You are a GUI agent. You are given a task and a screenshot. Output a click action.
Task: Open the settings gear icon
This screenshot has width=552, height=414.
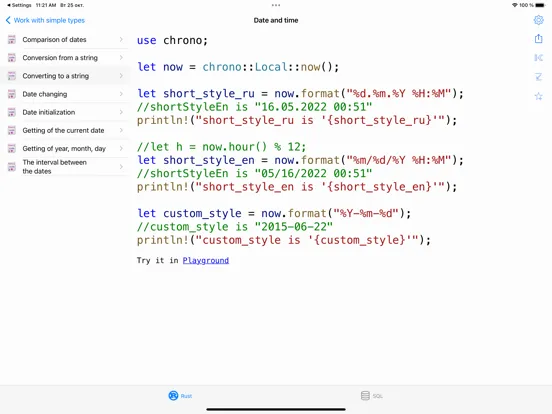[x=538, y=20]
